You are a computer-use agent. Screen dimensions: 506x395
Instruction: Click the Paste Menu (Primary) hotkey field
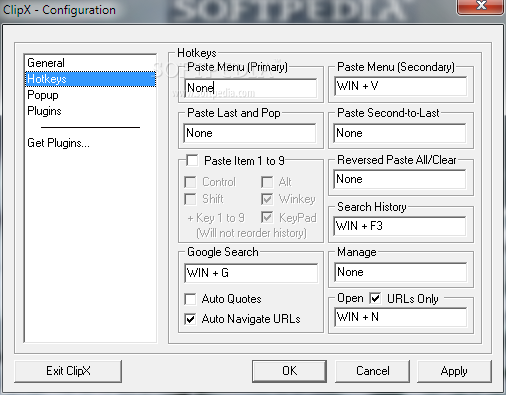click(251, 88)
